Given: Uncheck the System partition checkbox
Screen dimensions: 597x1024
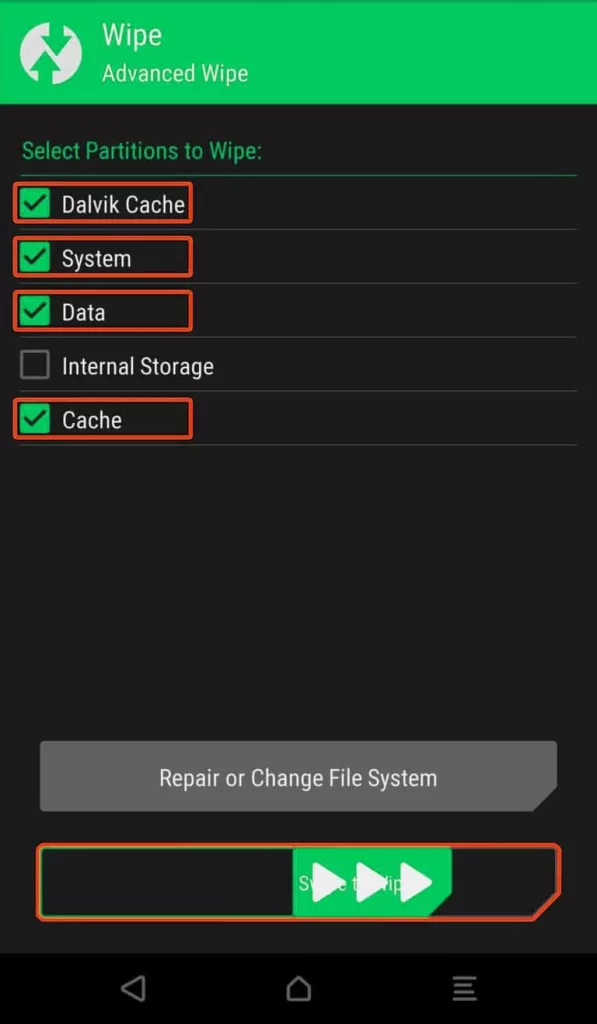Looking at the screenshot, I should [x=35, y=257].
